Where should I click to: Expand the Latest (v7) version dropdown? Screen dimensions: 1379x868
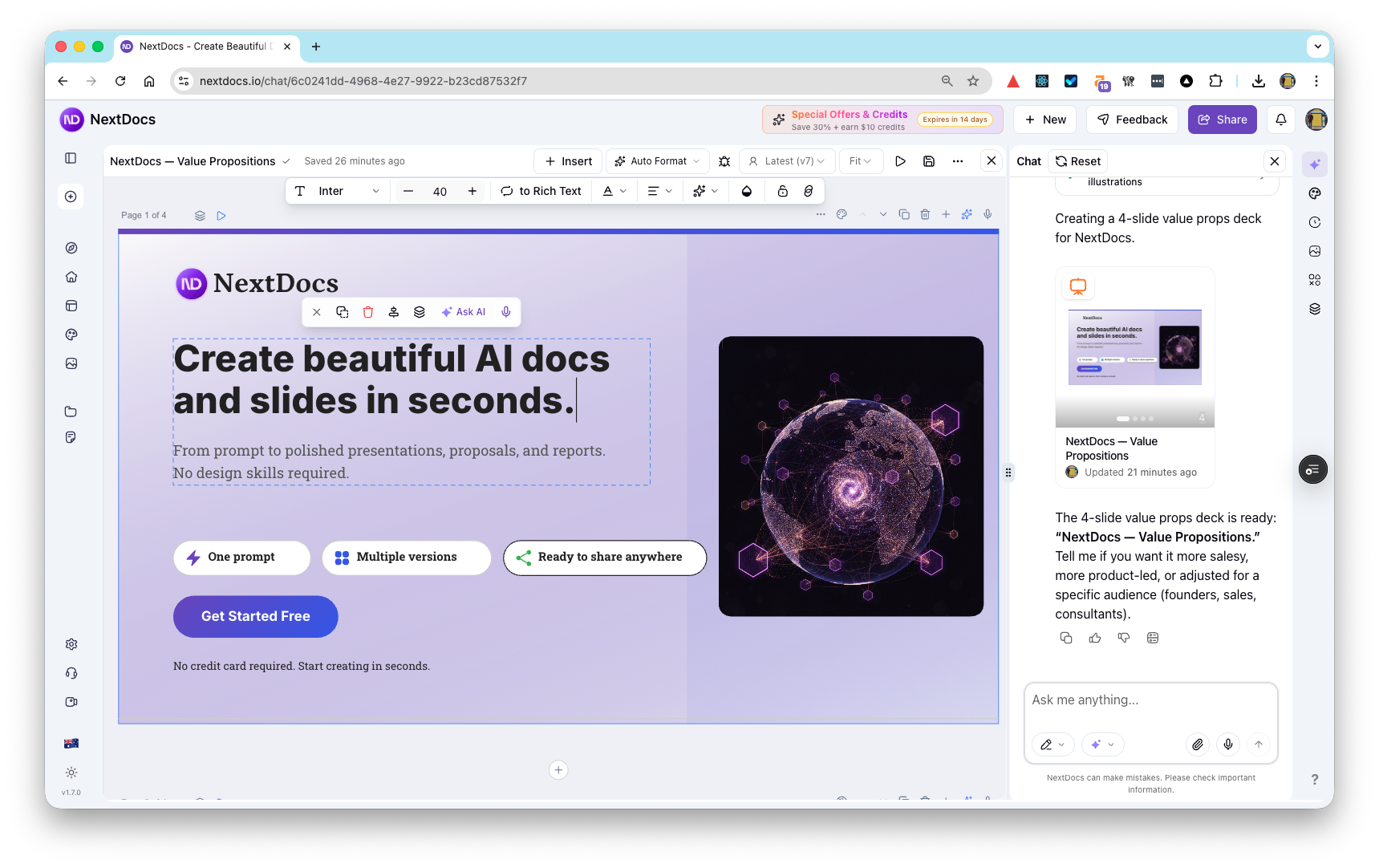coord(787,160)
